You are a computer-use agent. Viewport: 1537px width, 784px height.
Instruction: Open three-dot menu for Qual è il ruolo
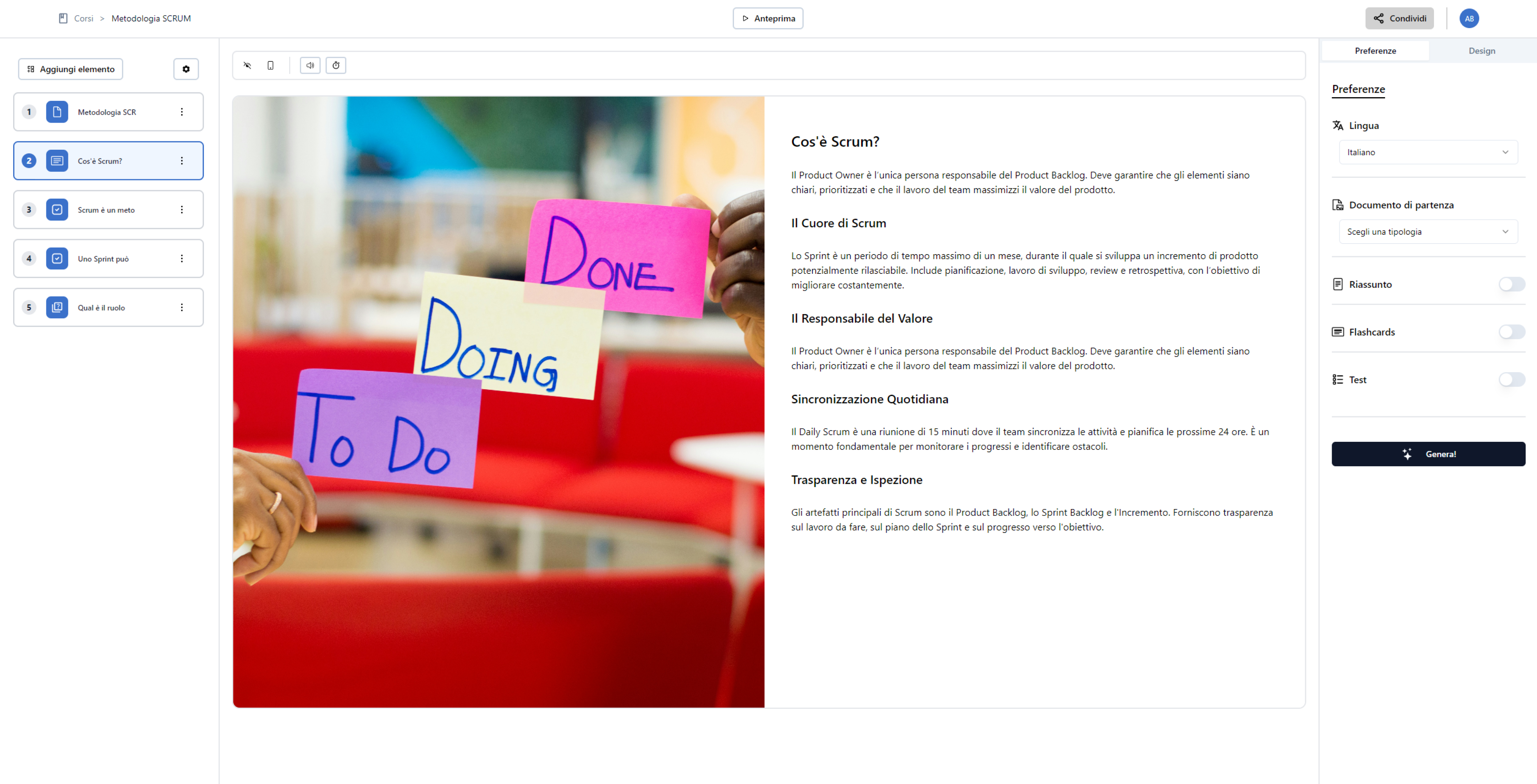click(x=182, y=307)
